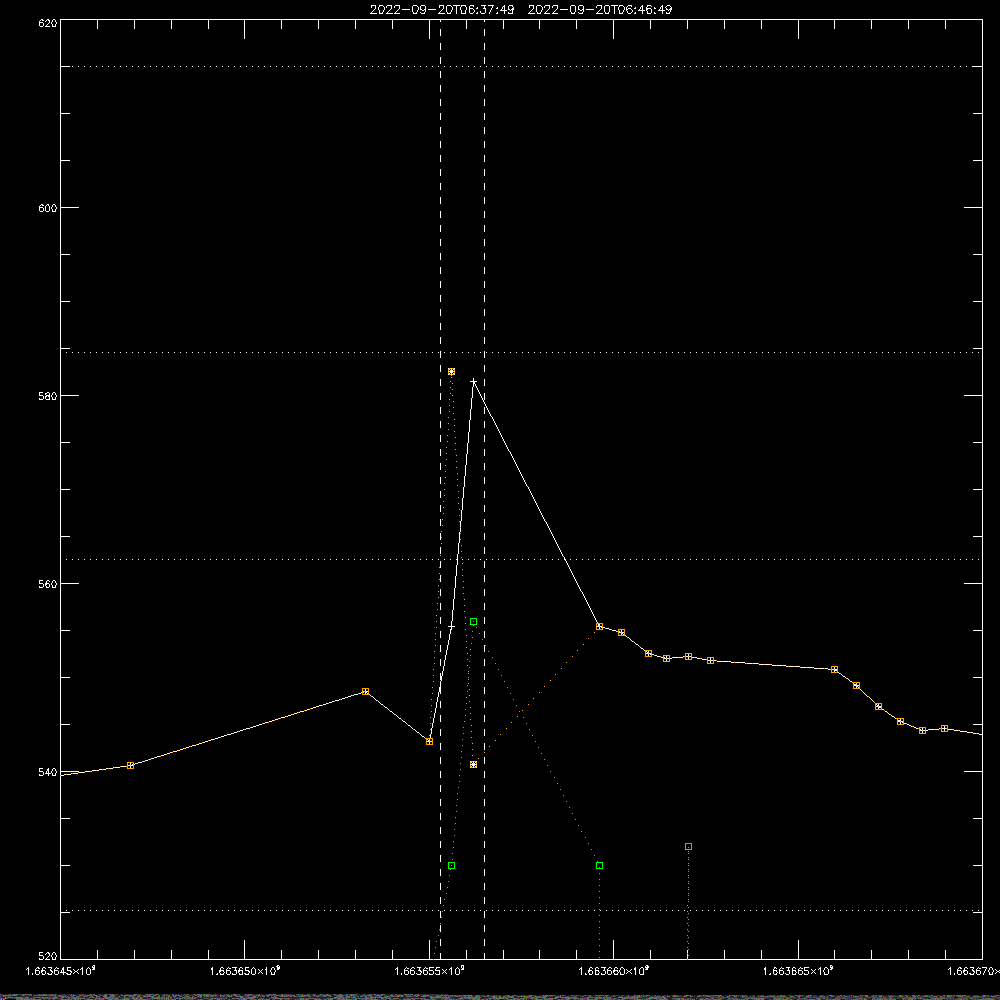Screen dimensions: 1000x1000
Task: Click the cut-off 1.663670 x-axis label
Action: click(973, 971)
